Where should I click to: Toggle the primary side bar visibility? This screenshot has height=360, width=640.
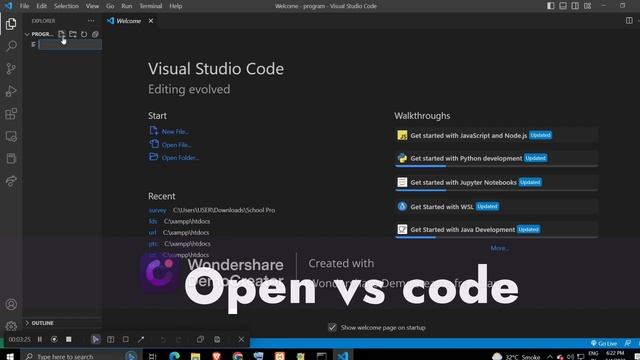click(551, 6)
